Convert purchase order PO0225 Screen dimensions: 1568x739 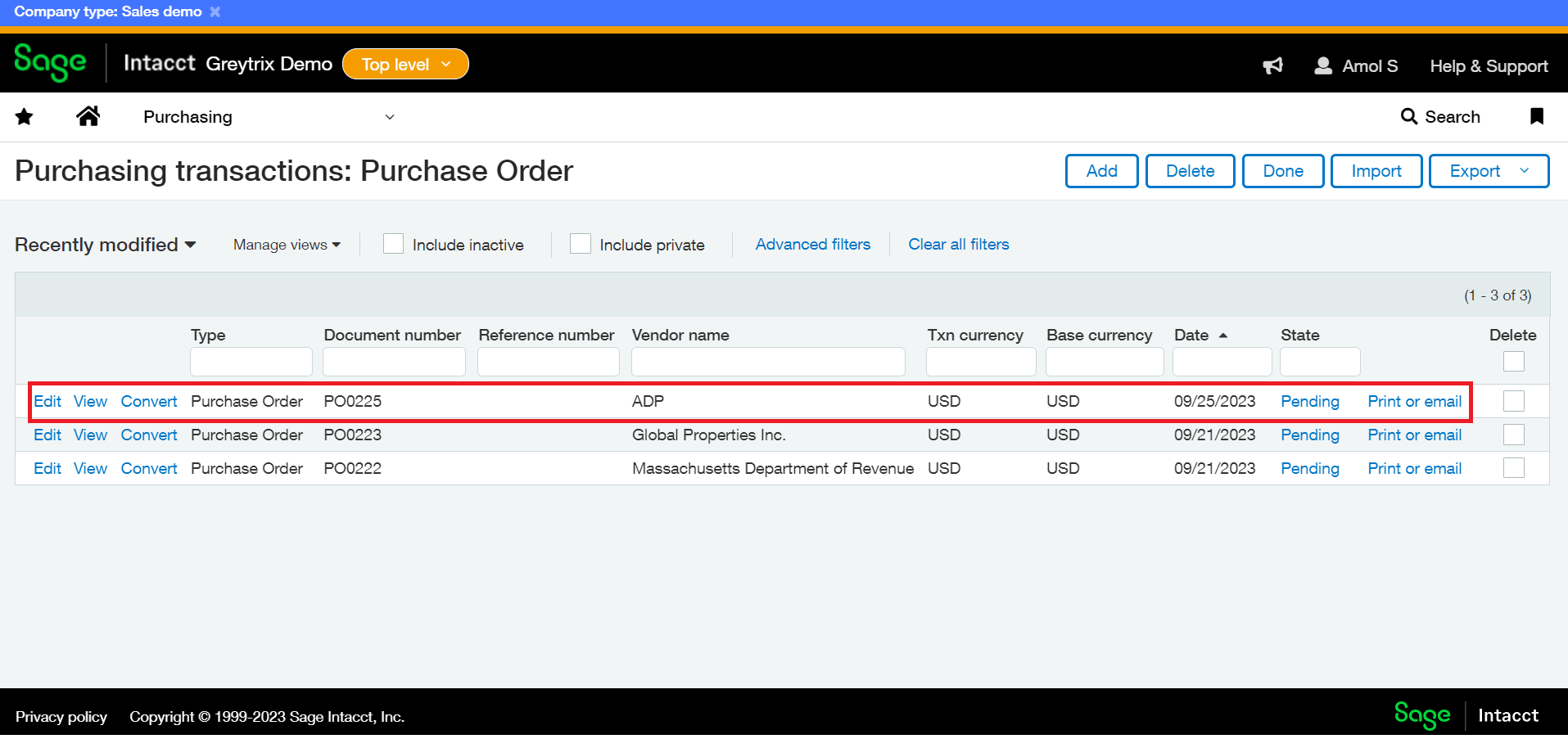click(149, 401)
